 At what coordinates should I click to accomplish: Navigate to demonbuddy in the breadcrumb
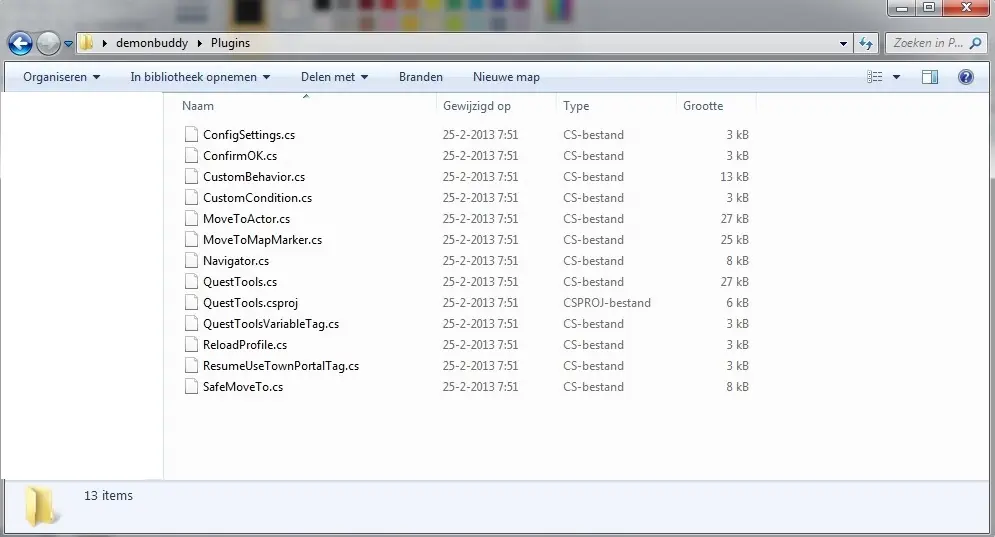pyautogui.click(x=152, y=44)
